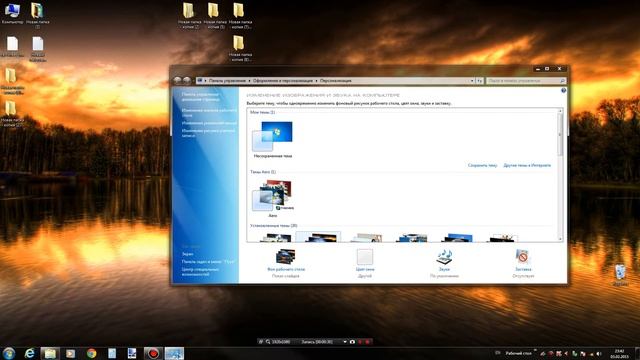
Task: Click the search magnifier icon
Action: [x=562, y=81]
